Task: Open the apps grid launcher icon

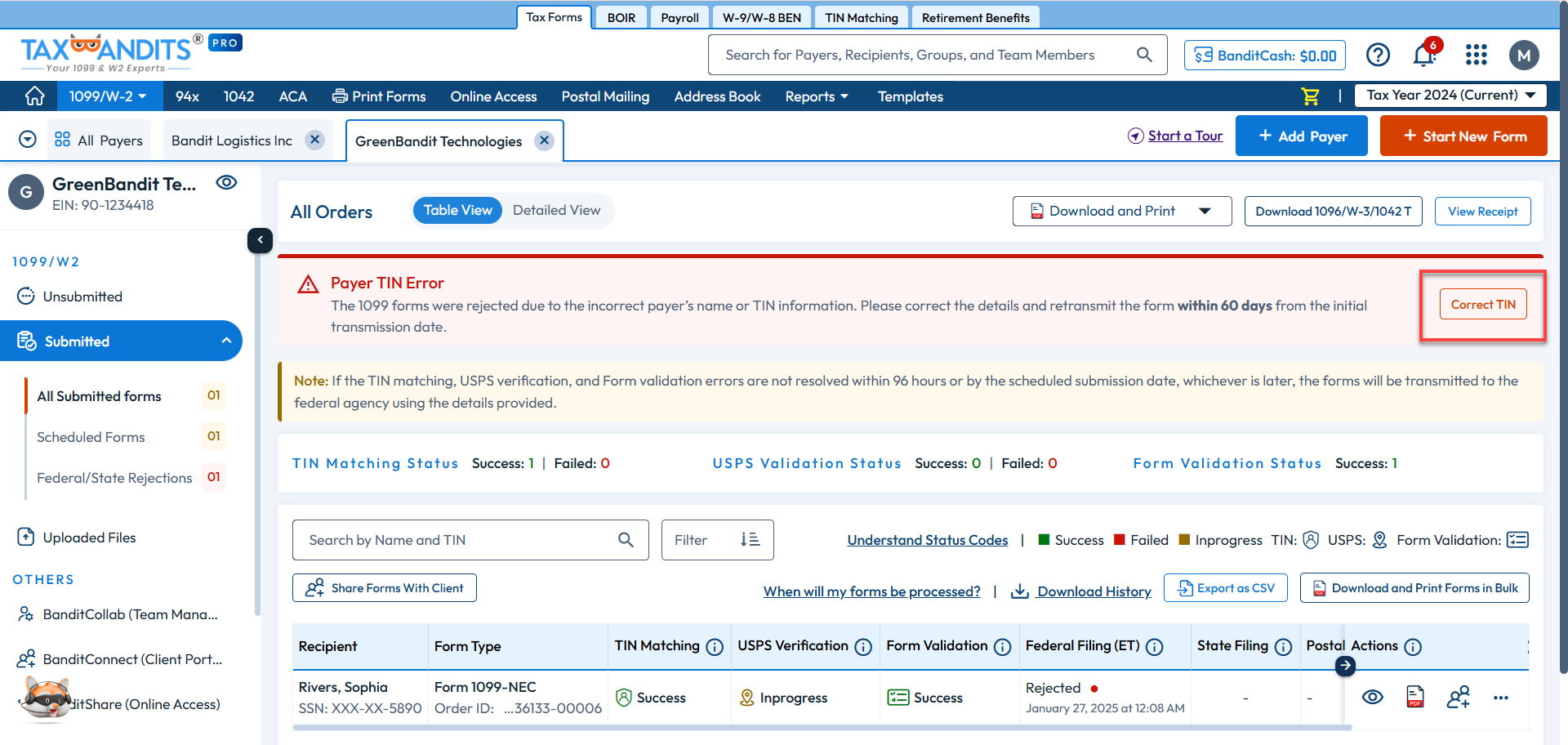Action: point(1476,55)
